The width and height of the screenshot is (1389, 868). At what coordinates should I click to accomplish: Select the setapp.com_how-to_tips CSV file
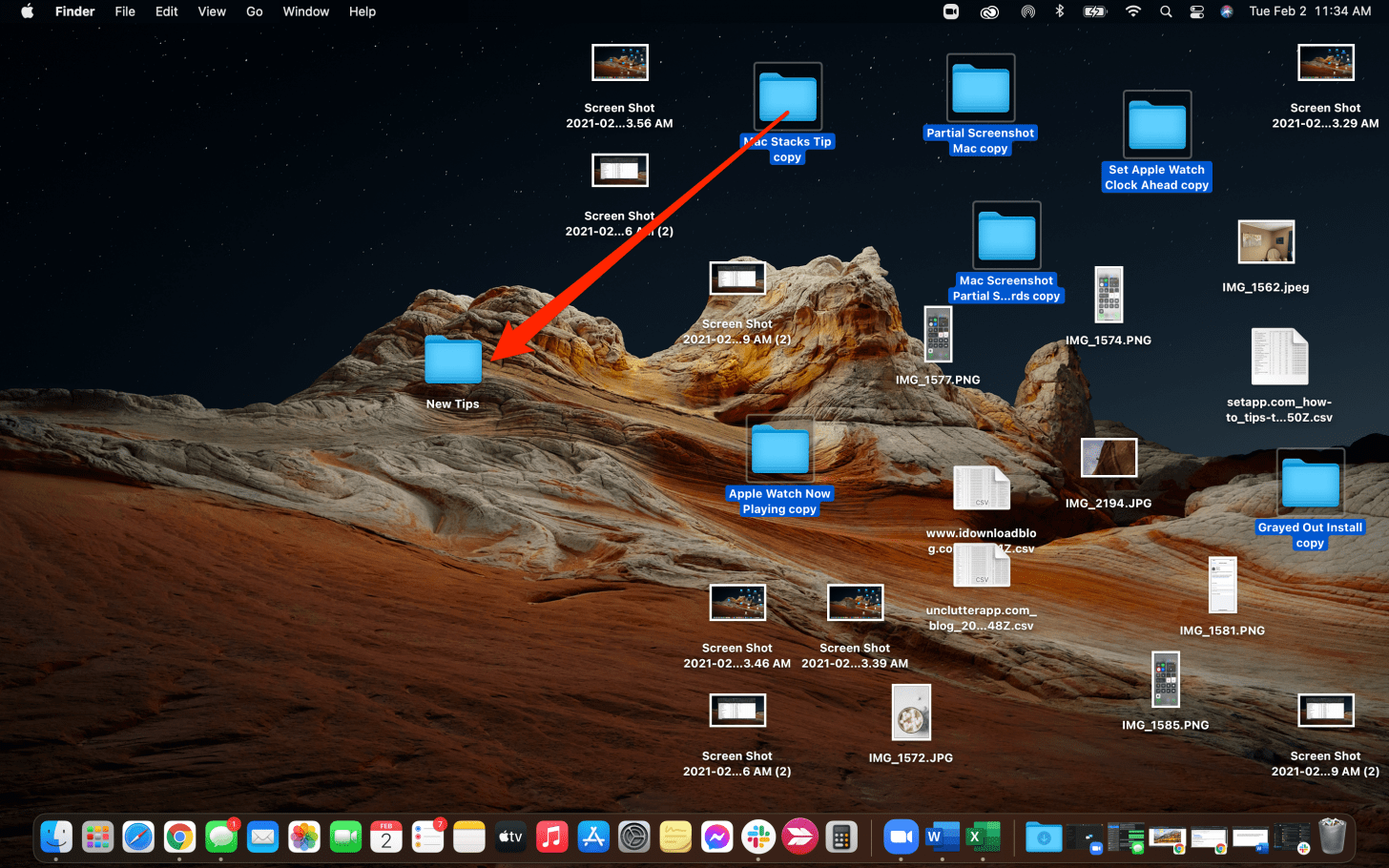pos(1279,357)
